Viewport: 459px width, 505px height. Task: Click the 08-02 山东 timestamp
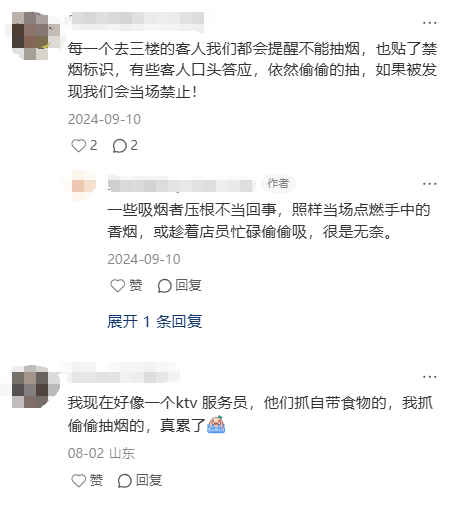(x=101, y=453)
